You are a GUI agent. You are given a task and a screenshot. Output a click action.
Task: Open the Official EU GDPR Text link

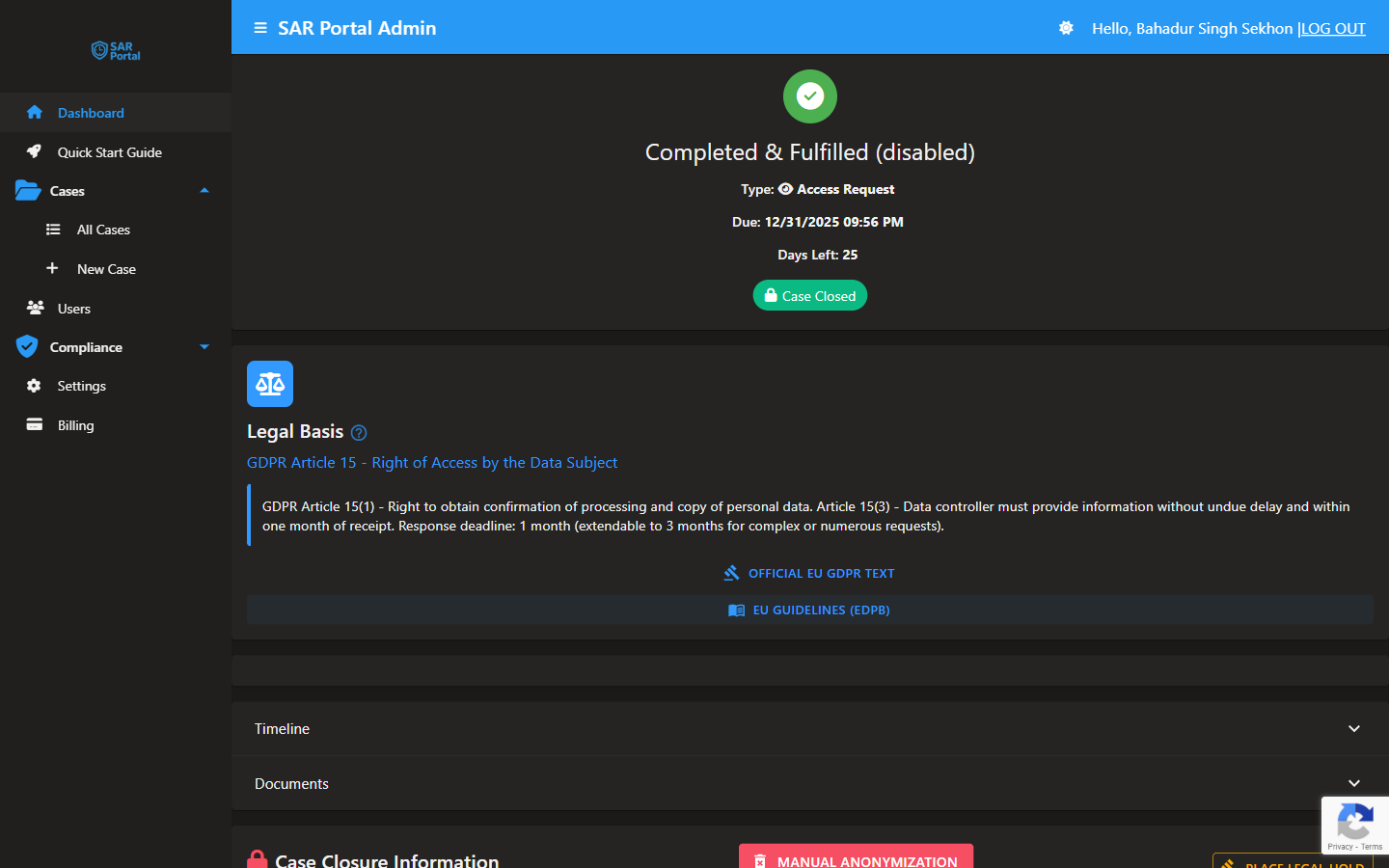pyautogui.click(x=808, y=573)
